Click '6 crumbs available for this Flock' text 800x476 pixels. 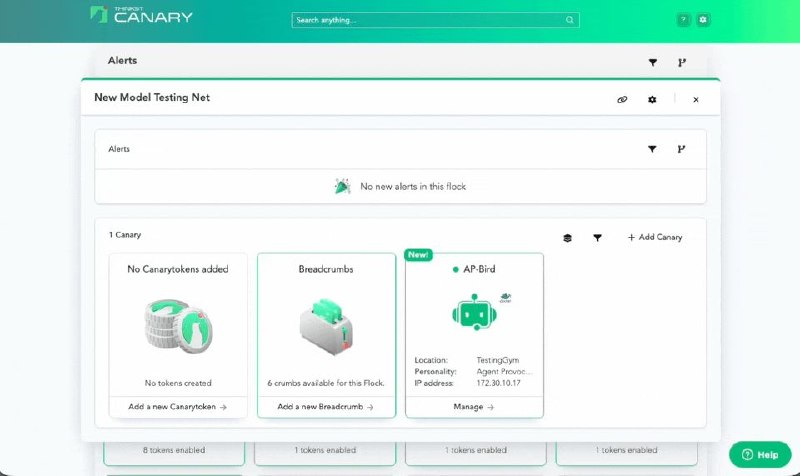point(326,383)
